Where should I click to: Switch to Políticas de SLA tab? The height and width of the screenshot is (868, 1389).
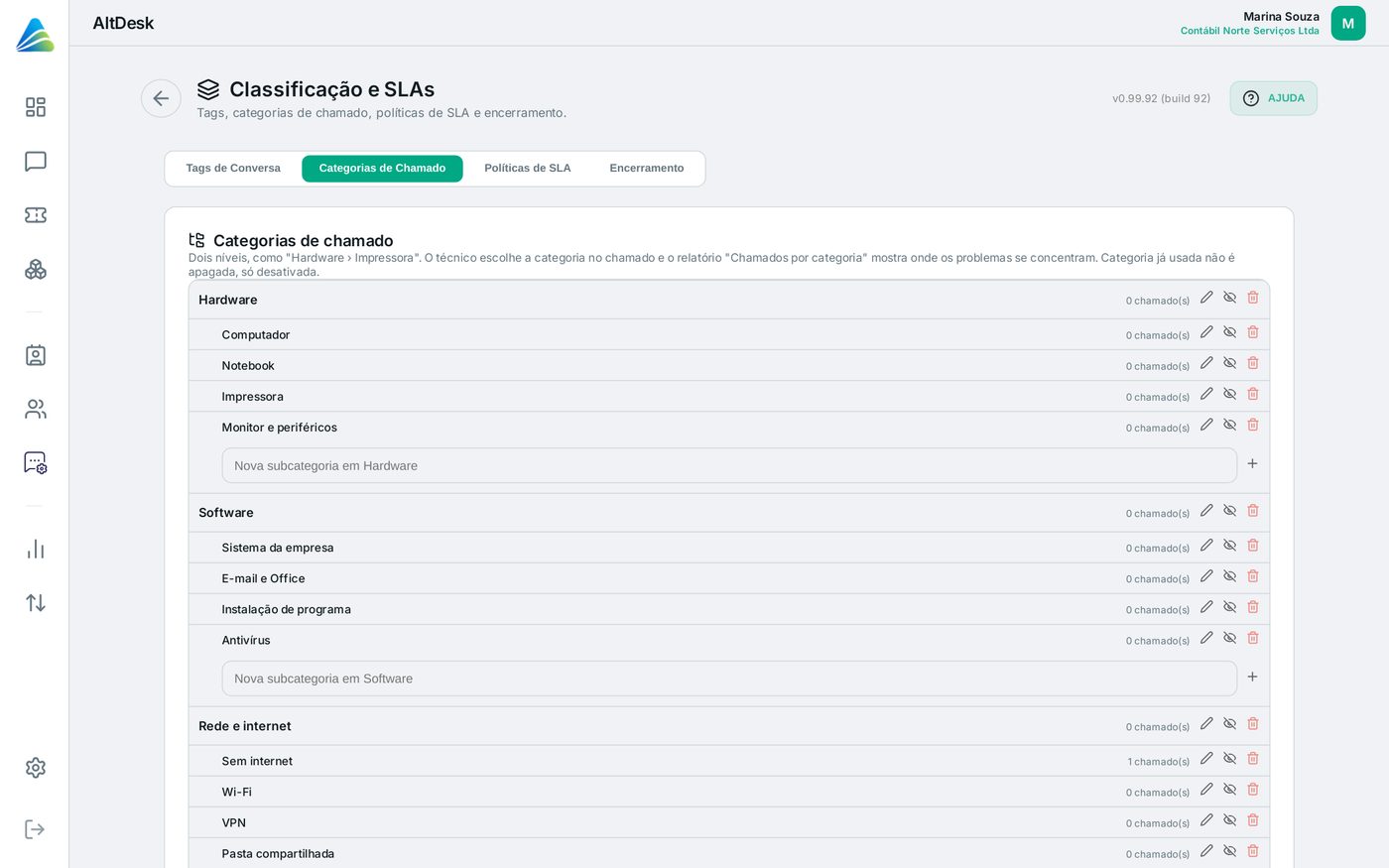528,169
